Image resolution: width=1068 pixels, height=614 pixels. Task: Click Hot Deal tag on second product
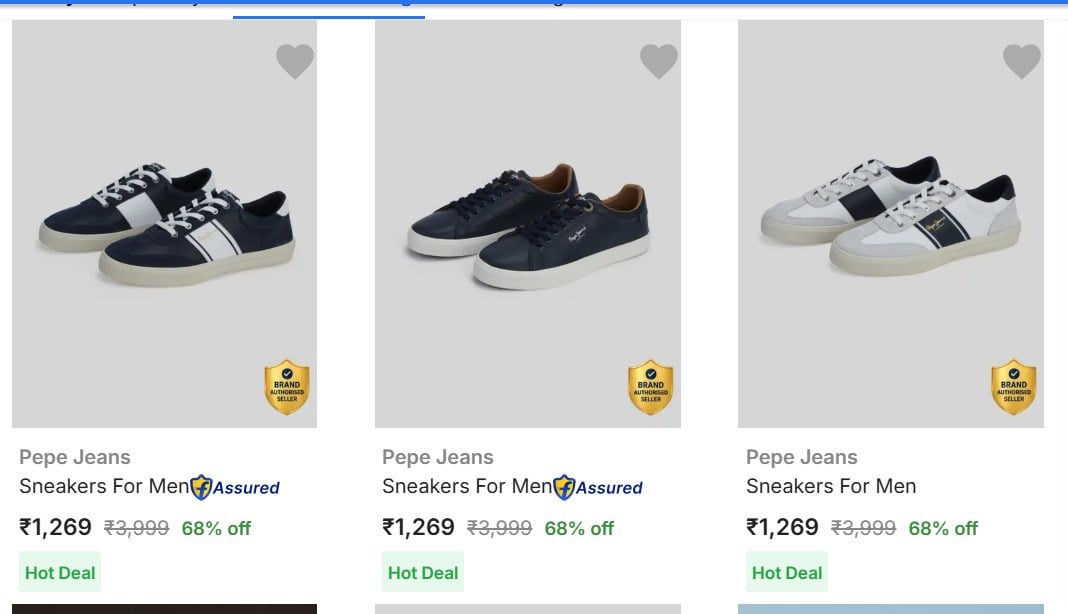point(423,572)
